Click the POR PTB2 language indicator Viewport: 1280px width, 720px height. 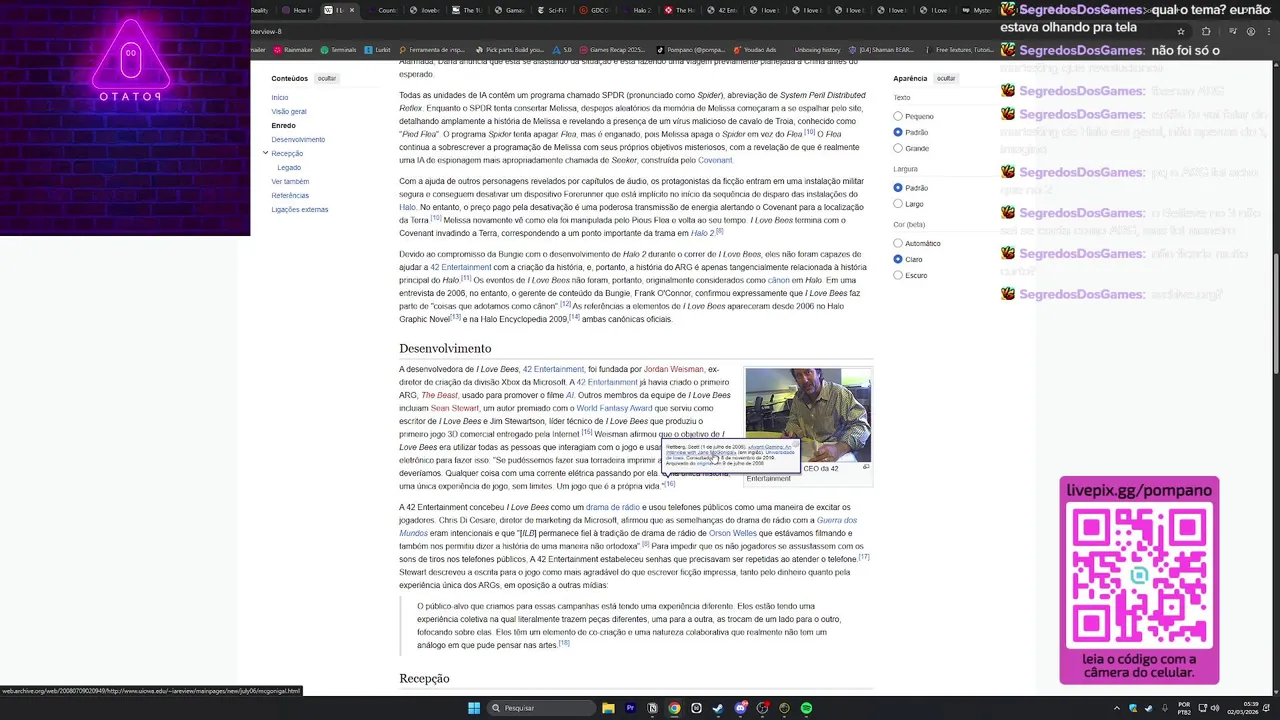click(x=1184, y=708)
